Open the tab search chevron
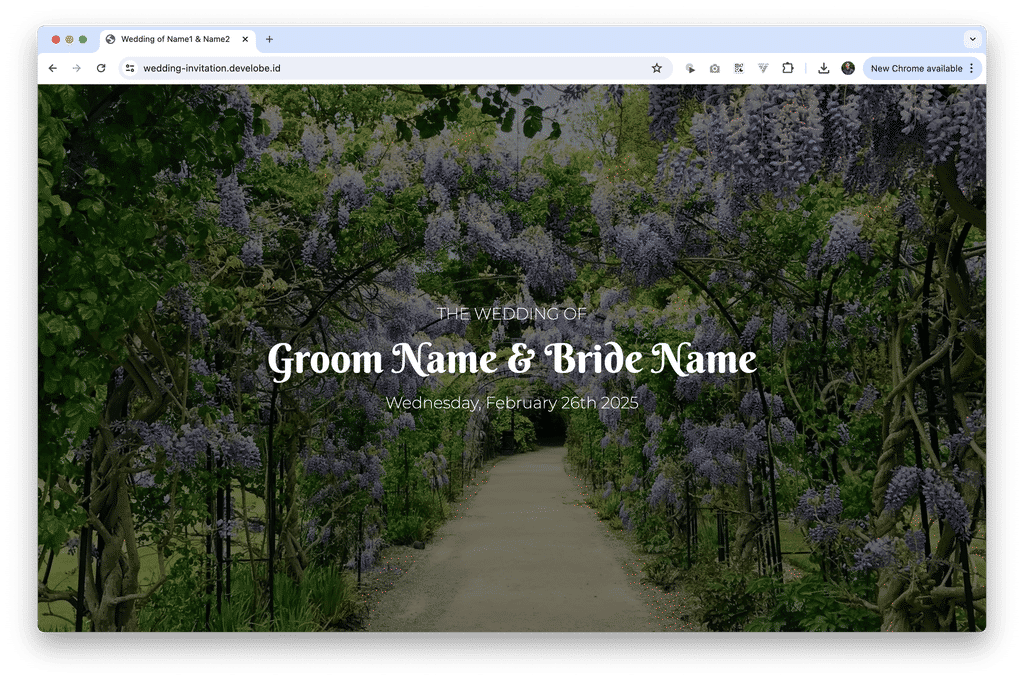The width and height of the screenshot is (1024, 682). (x=971, y=40)
